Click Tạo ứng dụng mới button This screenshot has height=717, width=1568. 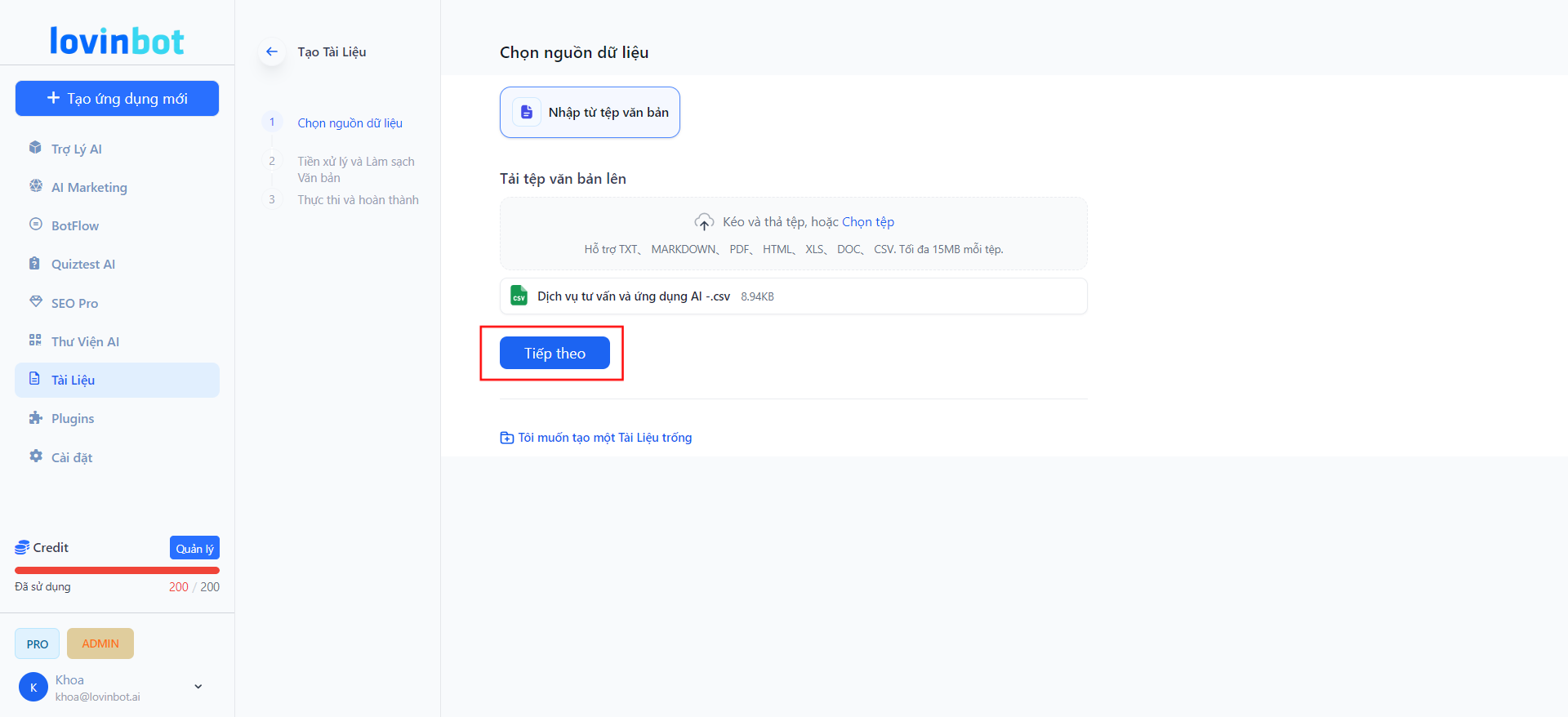[117, 99]
